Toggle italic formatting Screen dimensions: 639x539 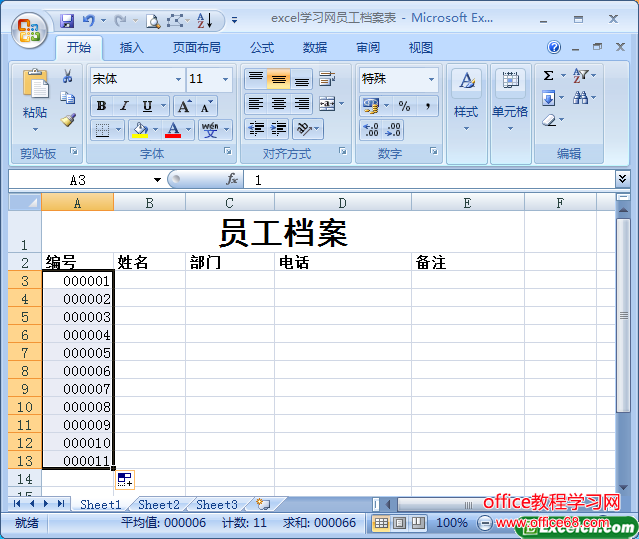click(124, 106)
